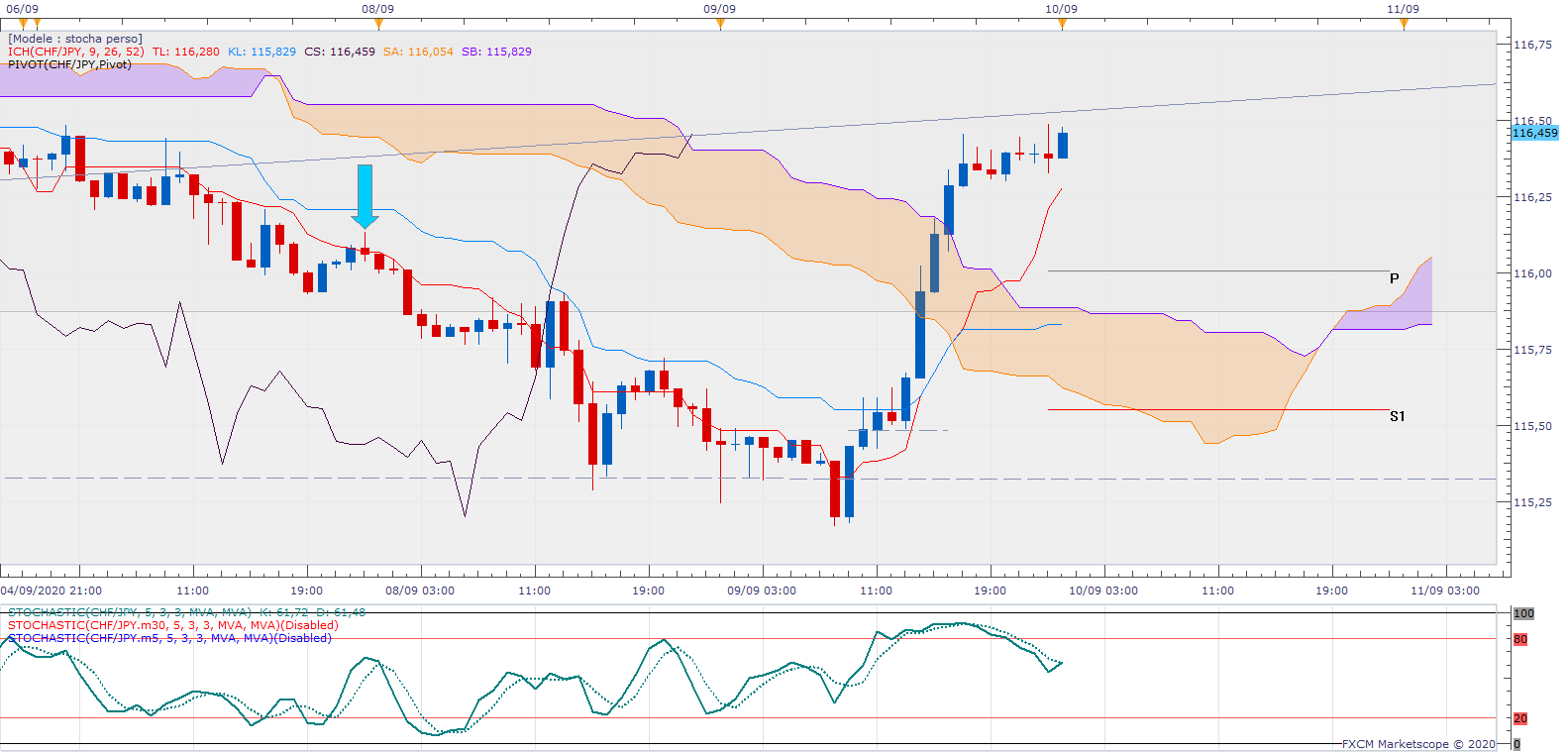Click the SB: 115,829 Ichimoku value
This screenshot has height=753, width=1568.
click(496, 52)
